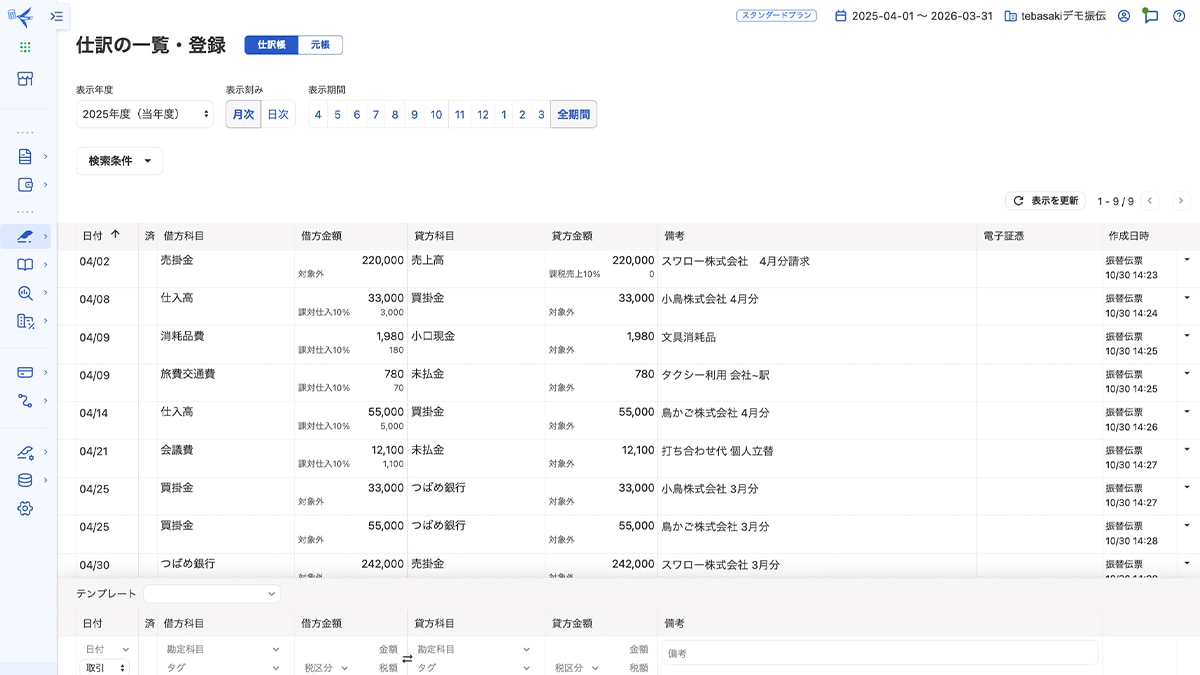Click the 表示を更新 refresh button

[1045, 201]
